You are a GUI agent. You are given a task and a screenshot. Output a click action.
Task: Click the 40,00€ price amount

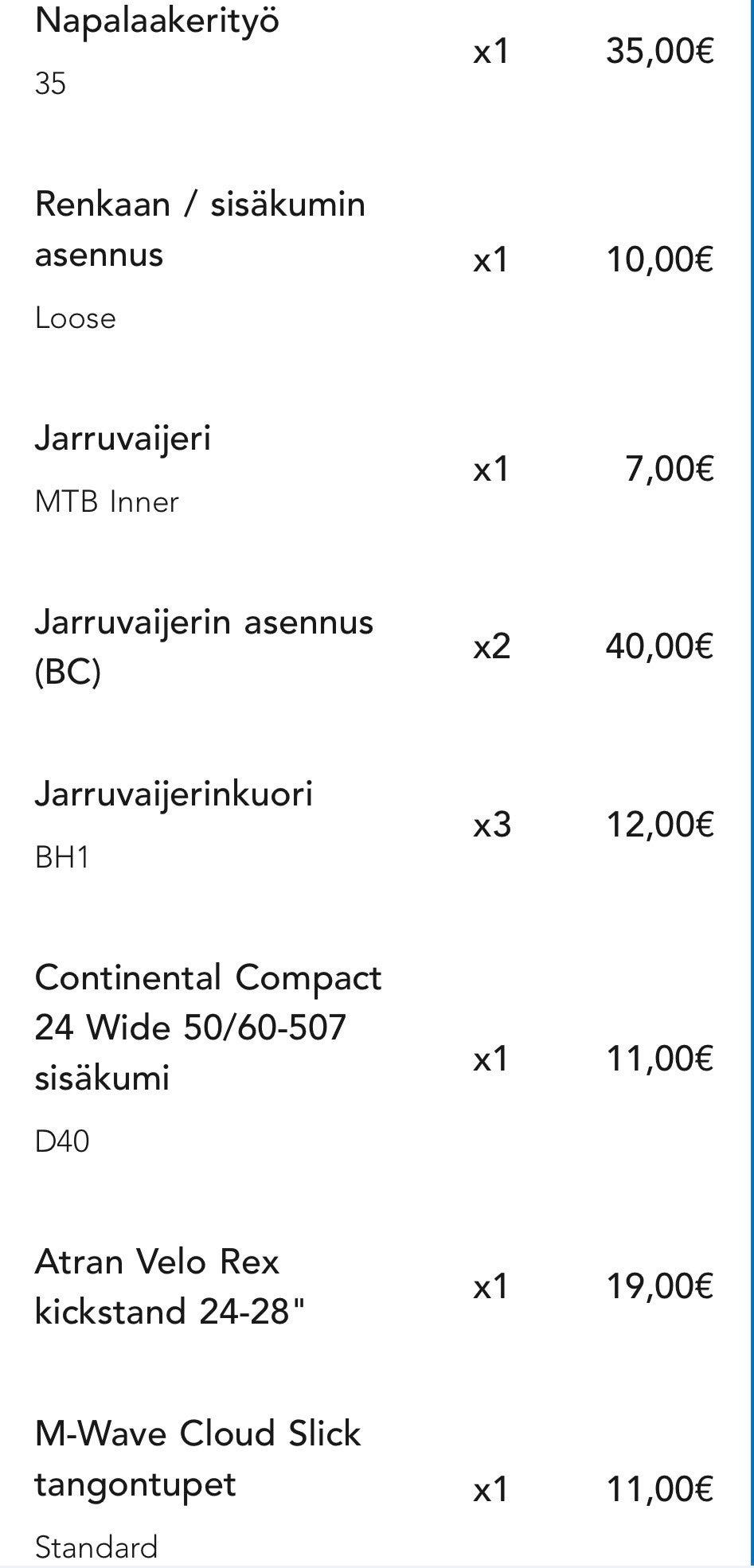click(x=659, y=646)
